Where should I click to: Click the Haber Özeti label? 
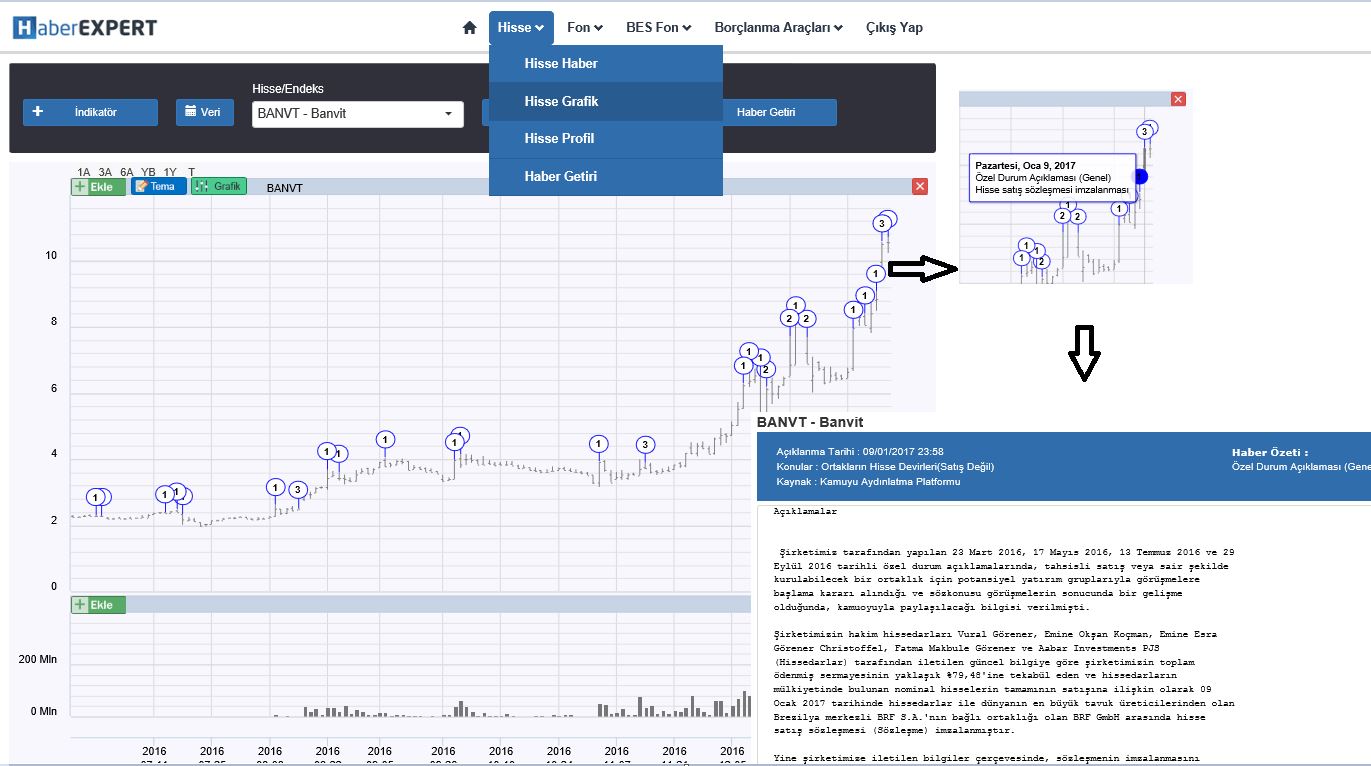tap(1270, 453)
